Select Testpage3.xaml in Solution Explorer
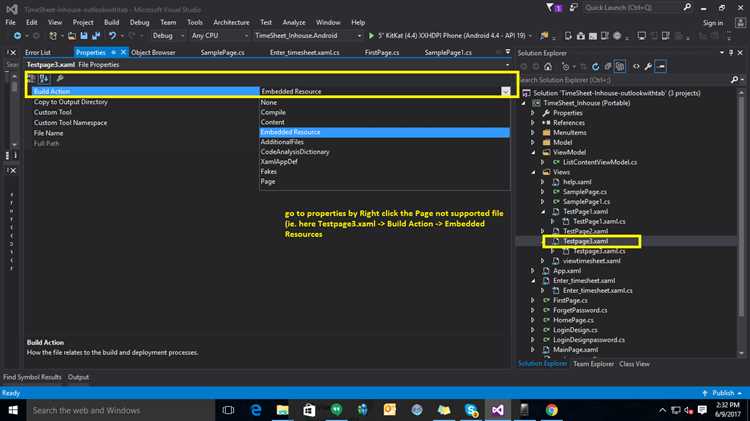This screenshot has width=750, height=421. click(x=585, y=241)
